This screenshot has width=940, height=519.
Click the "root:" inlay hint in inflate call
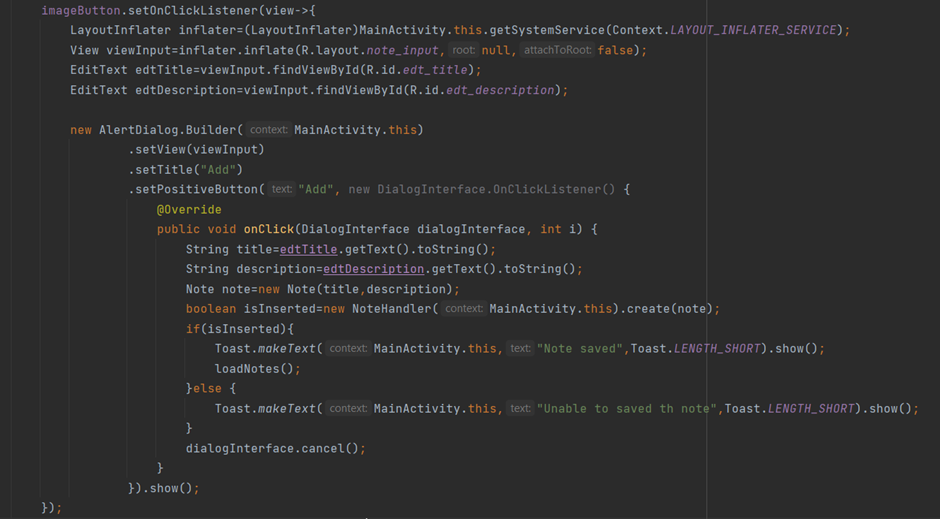tap(462, 50)
